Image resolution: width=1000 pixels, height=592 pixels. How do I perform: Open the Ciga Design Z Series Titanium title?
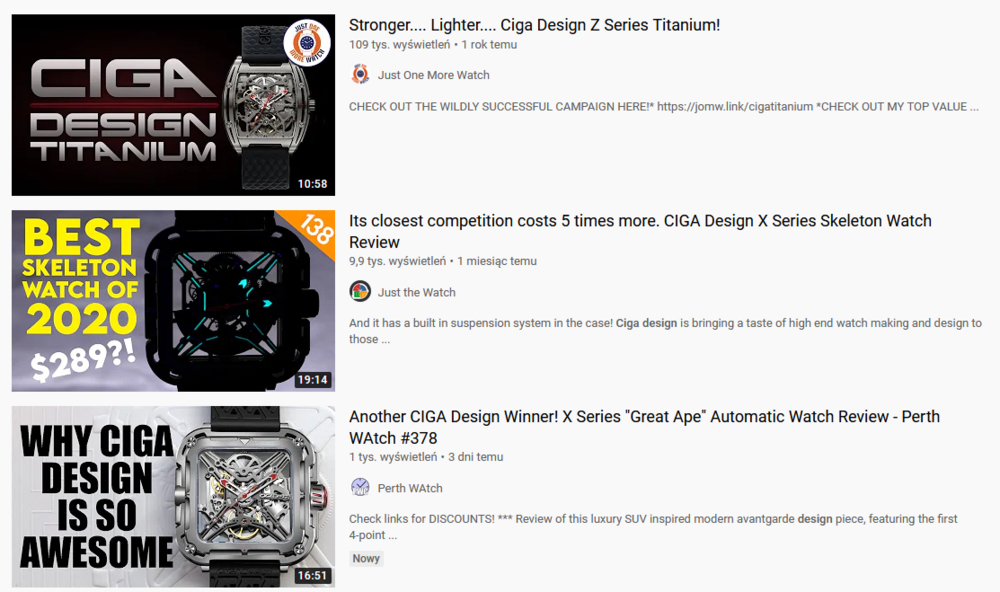[534, 25]
